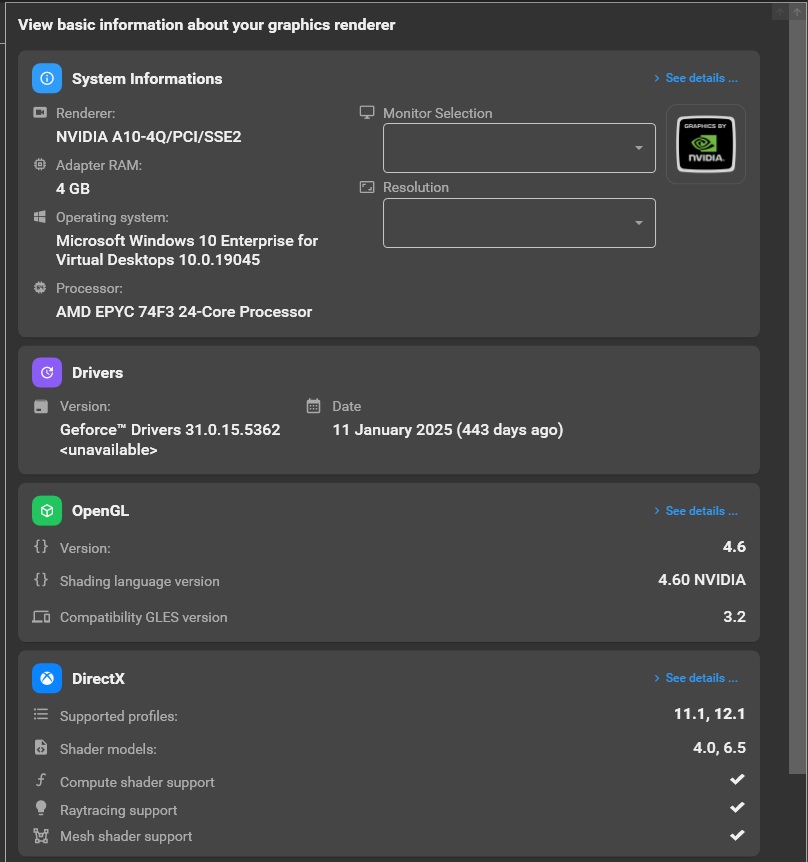Viewport: 808px width, 862px height.
Task: Click the AMD EPYC 74F3 processor text
Action: point(184,312)
